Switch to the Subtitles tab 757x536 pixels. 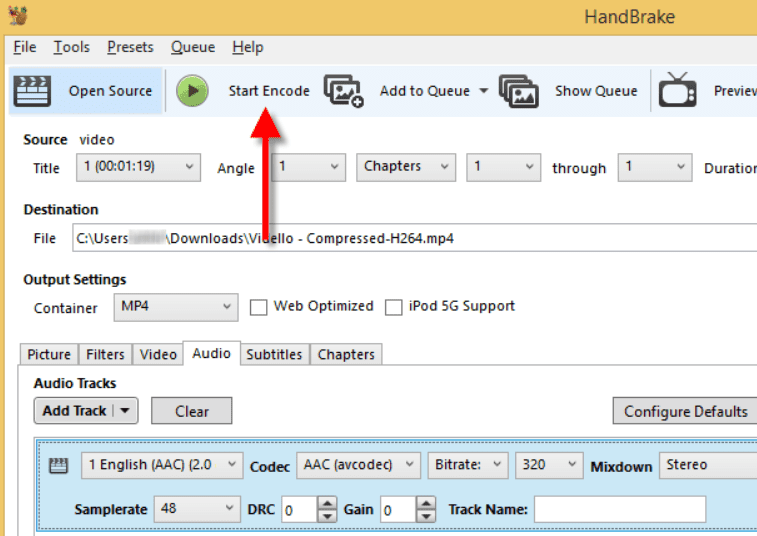274,354
